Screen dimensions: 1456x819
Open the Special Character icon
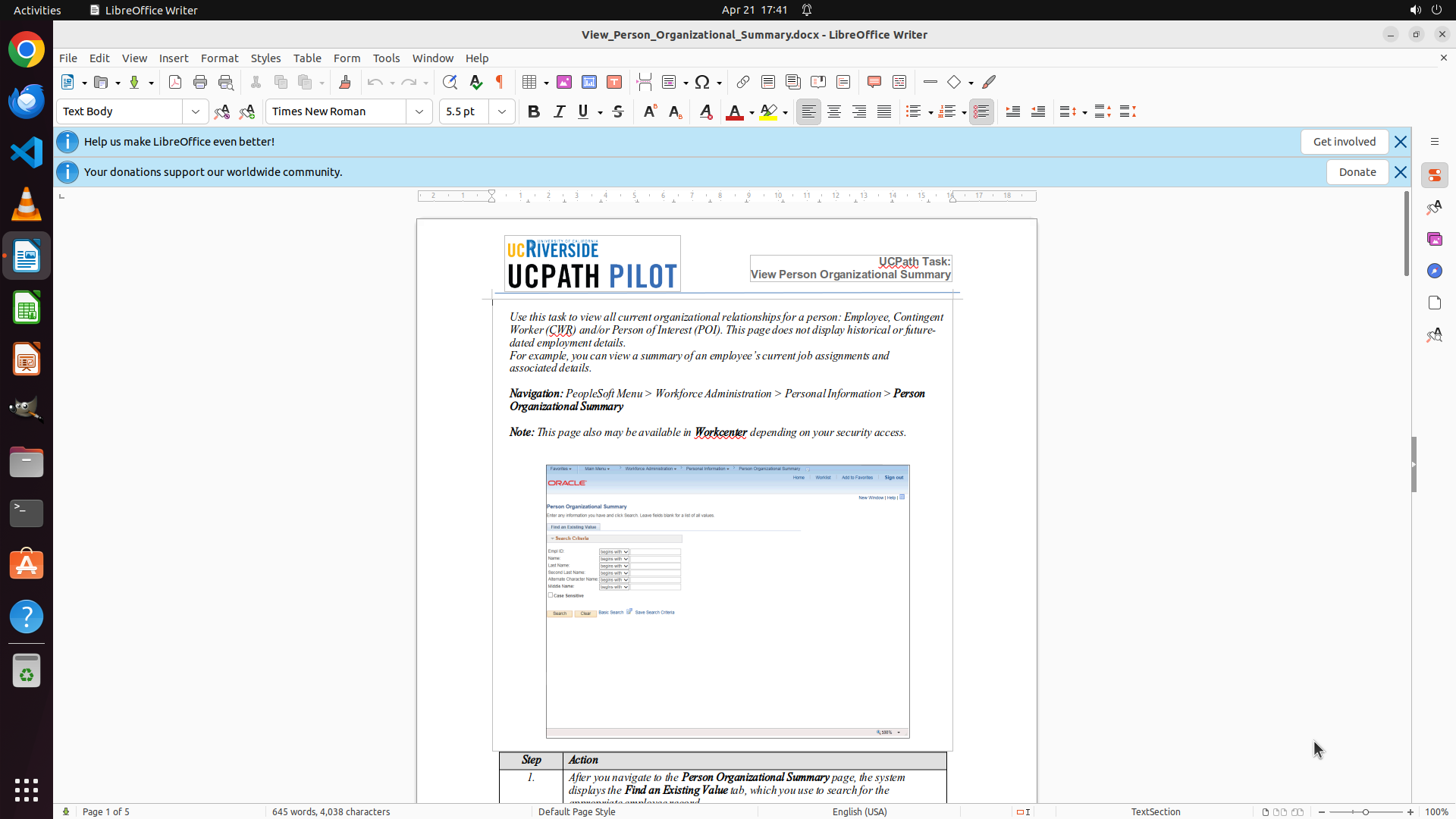point(702,82)
